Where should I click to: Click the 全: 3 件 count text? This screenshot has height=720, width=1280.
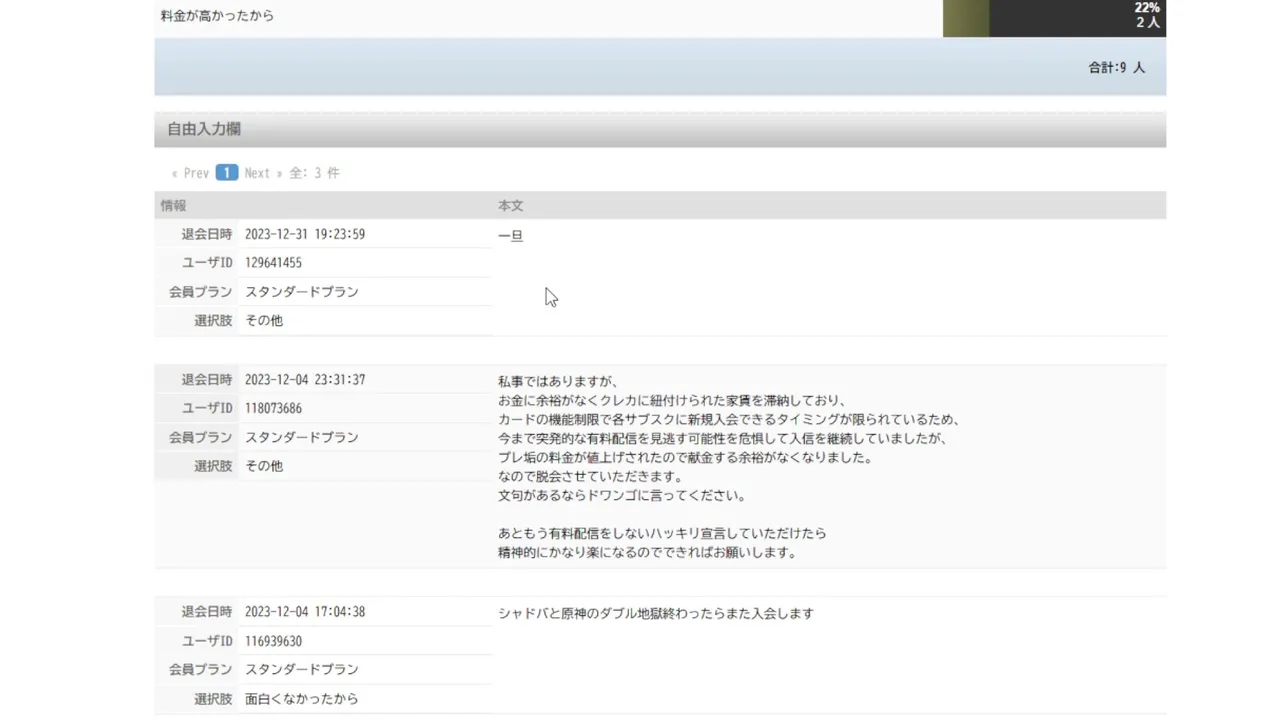314,173
